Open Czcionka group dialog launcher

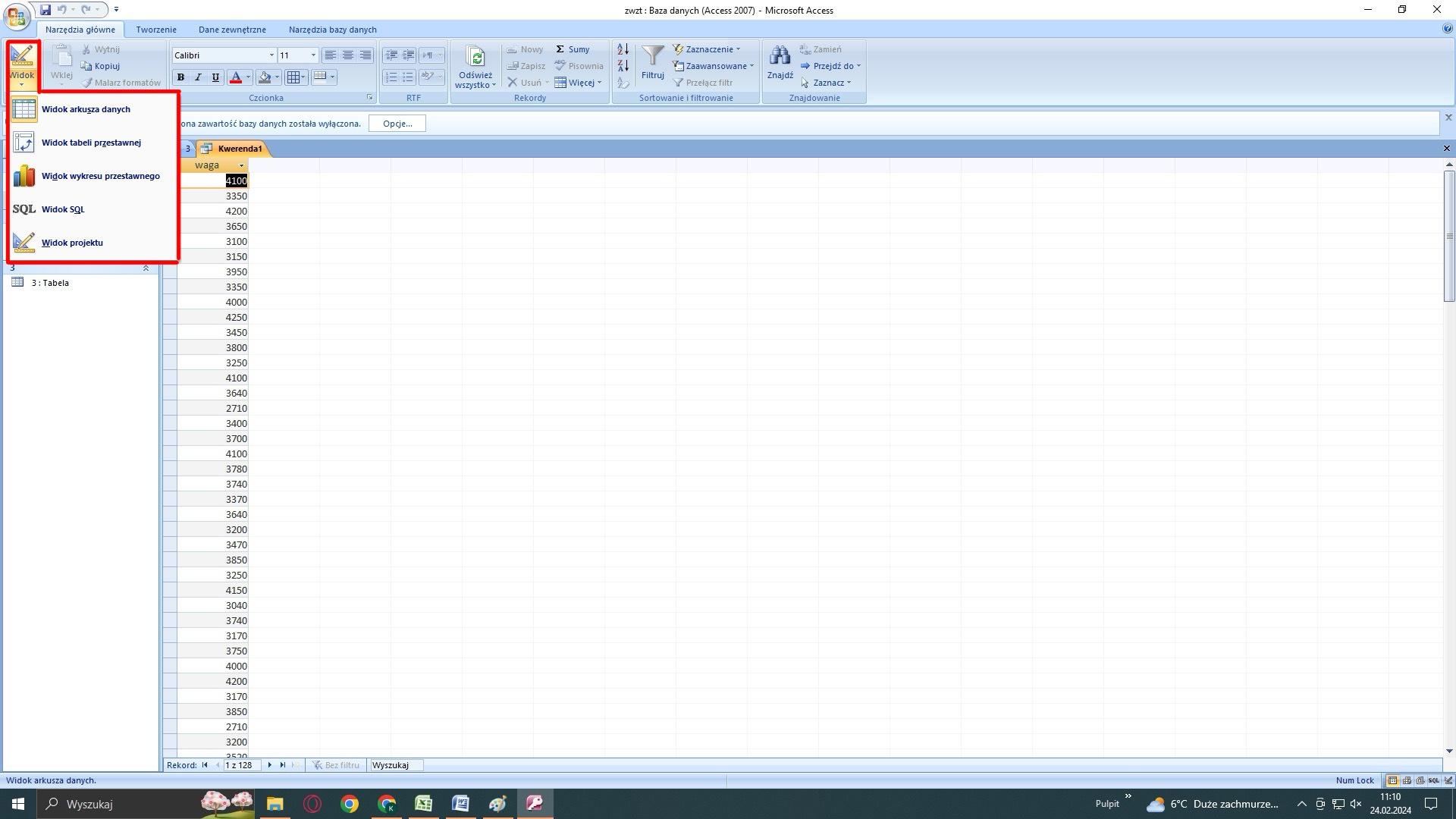coord(369,97)
